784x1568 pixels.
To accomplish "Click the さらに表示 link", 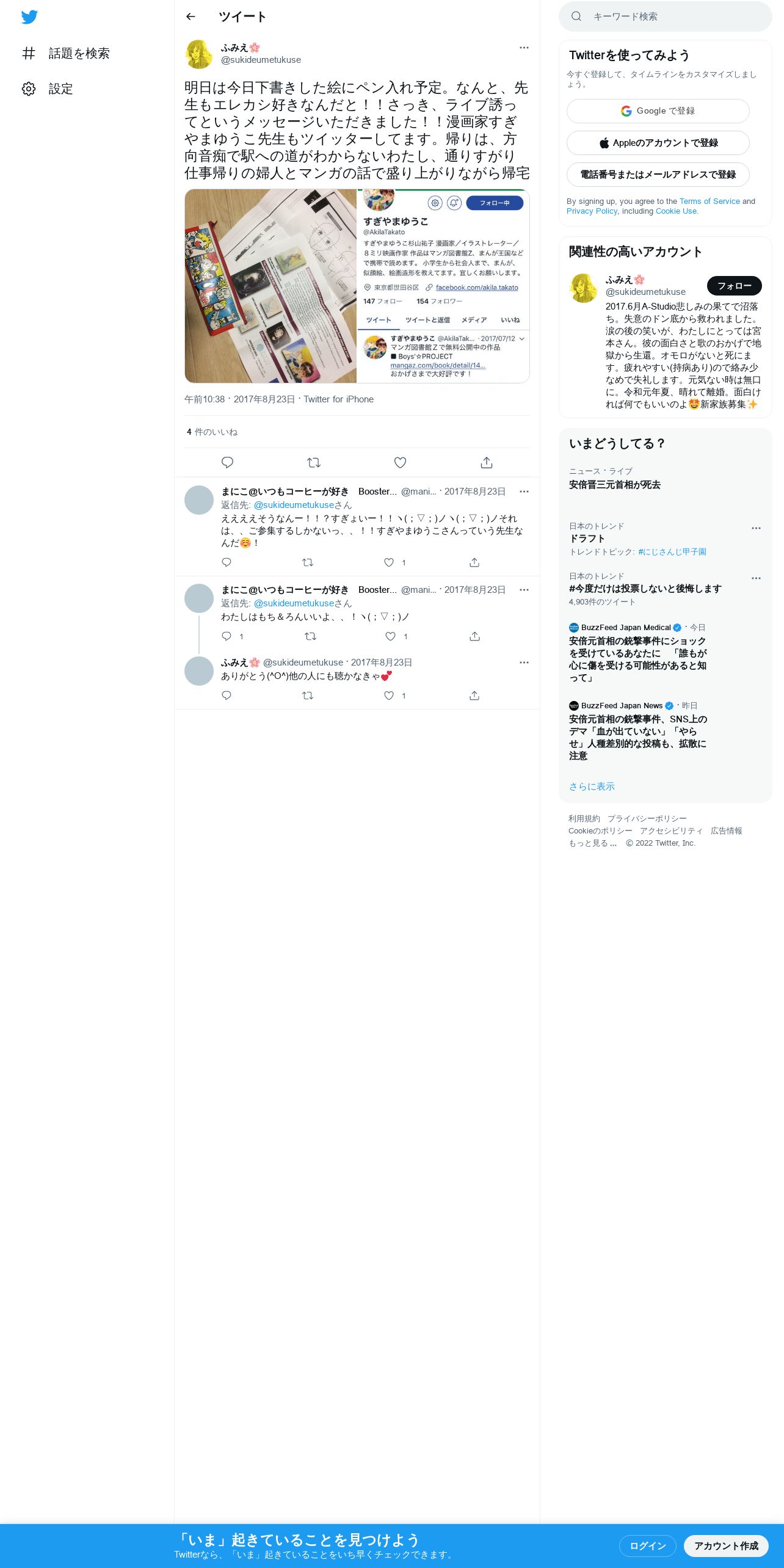I will 592,786.
